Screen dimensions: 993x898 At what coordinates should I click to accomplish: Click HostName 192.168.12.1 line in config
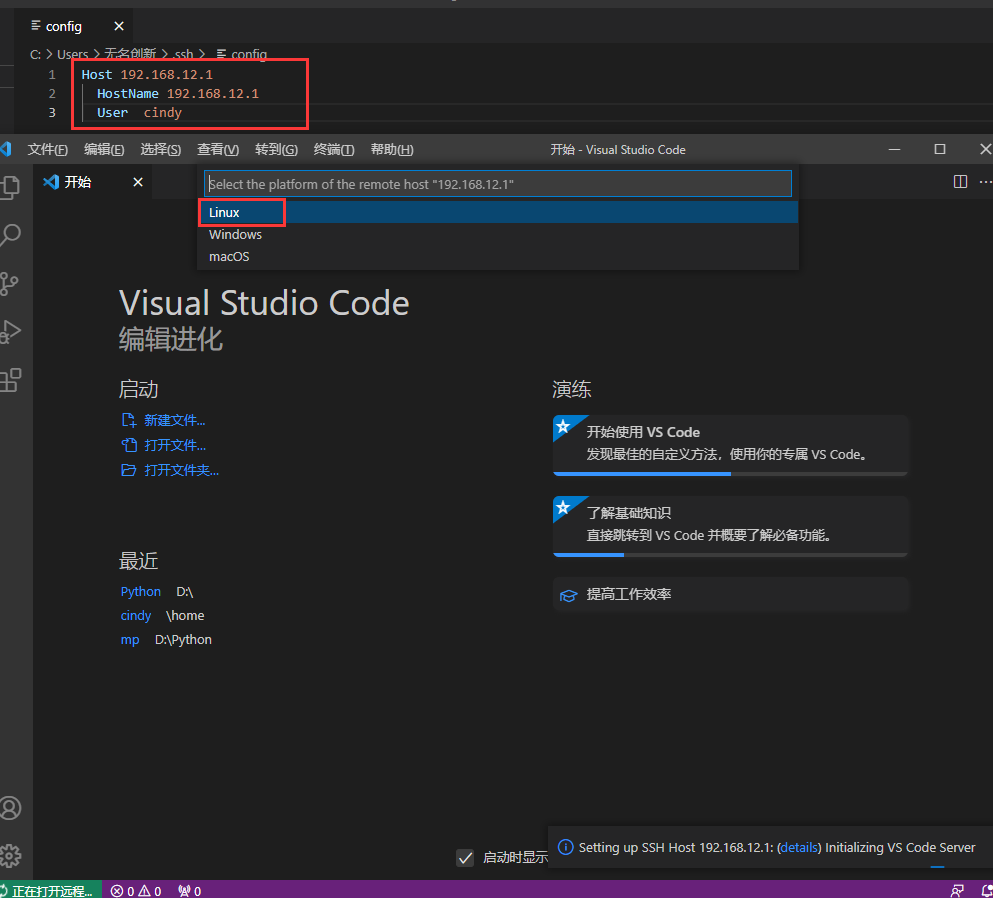pos(178,94)
